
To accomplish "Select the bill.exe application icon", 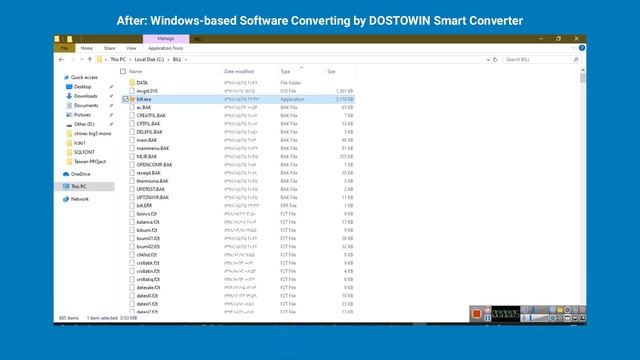I will coord(132,99).
